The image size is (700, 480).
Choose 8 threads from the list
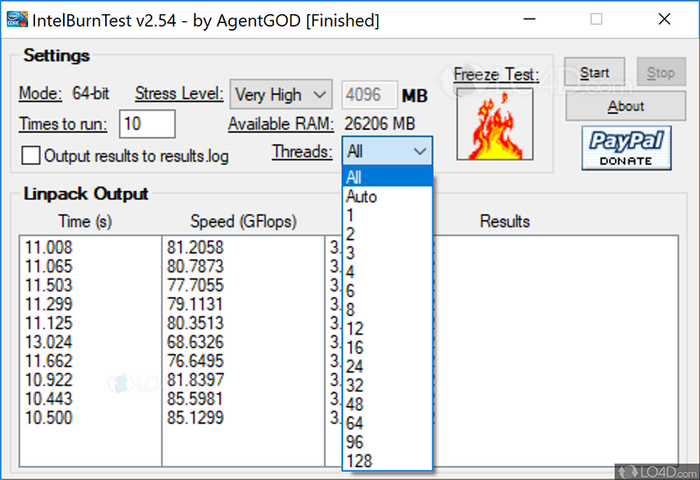[387, 310]
